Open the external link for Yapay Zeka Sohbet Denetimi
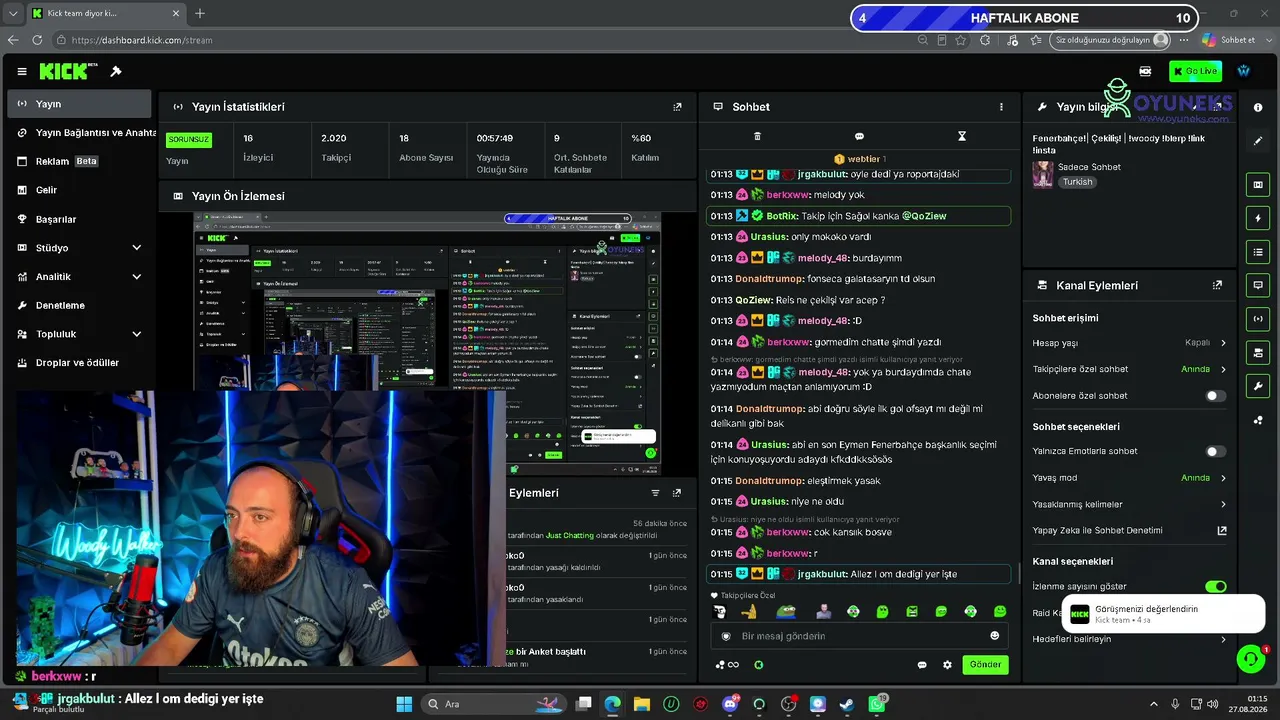1280x720 pixels. click(x=1221, y=531)
